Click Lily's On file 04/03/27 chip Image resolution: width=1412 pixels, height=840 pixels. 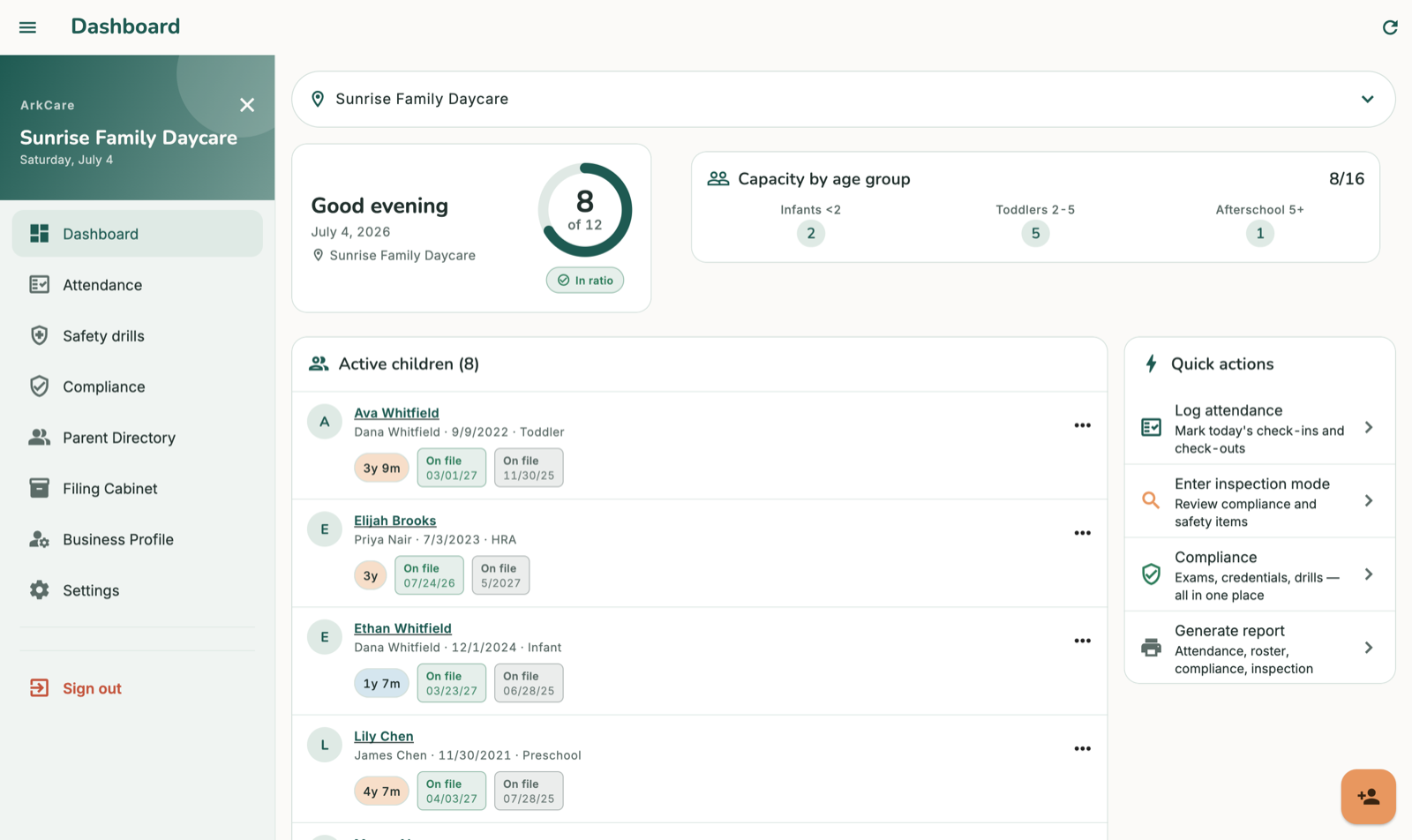[x=452, y=791]
